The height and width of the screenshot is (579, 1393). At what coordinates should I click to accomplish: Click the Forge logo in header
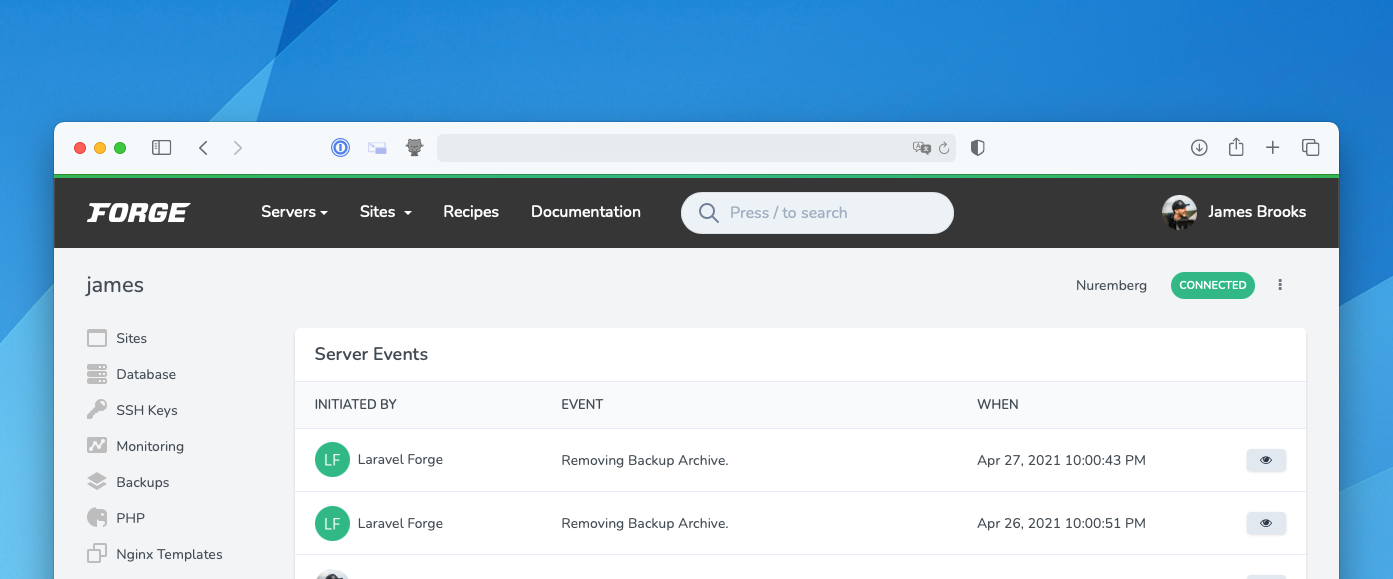(138, 212)
